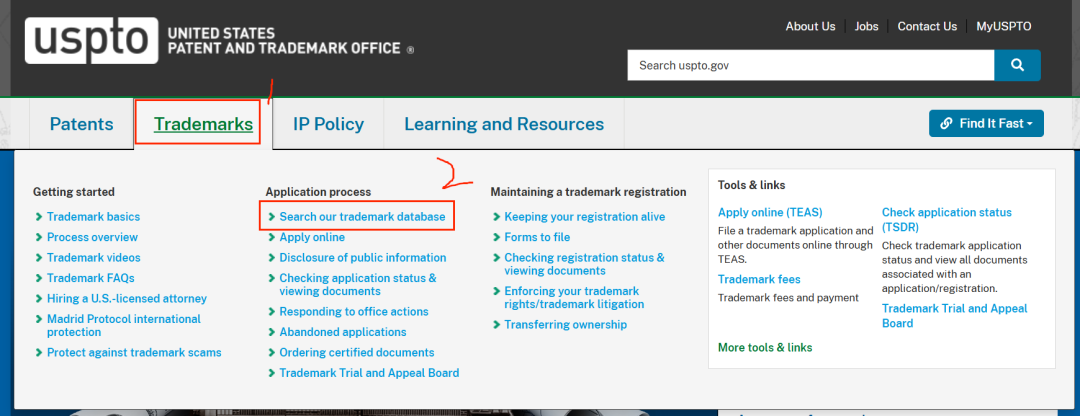Open the Process overview link

pyautogui.click(x=92, y=237)
